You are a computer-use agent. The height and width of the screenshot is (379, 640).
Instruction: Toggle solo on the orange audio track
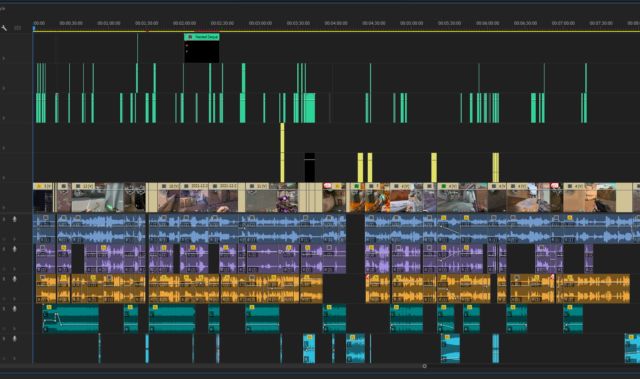pyautogui.click(x=4, y=279)
